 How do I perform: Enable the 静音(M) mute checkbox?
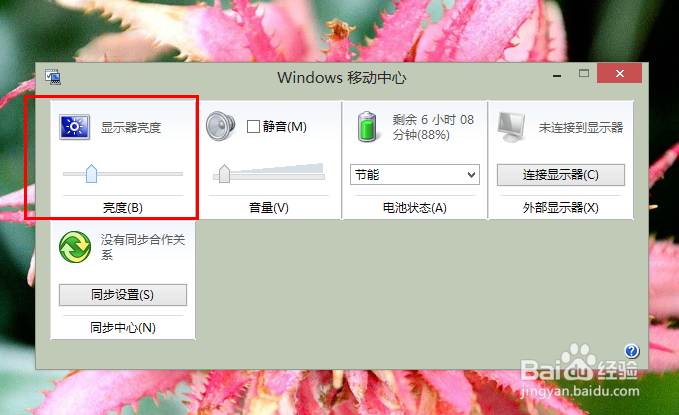(x=253, y=126)
